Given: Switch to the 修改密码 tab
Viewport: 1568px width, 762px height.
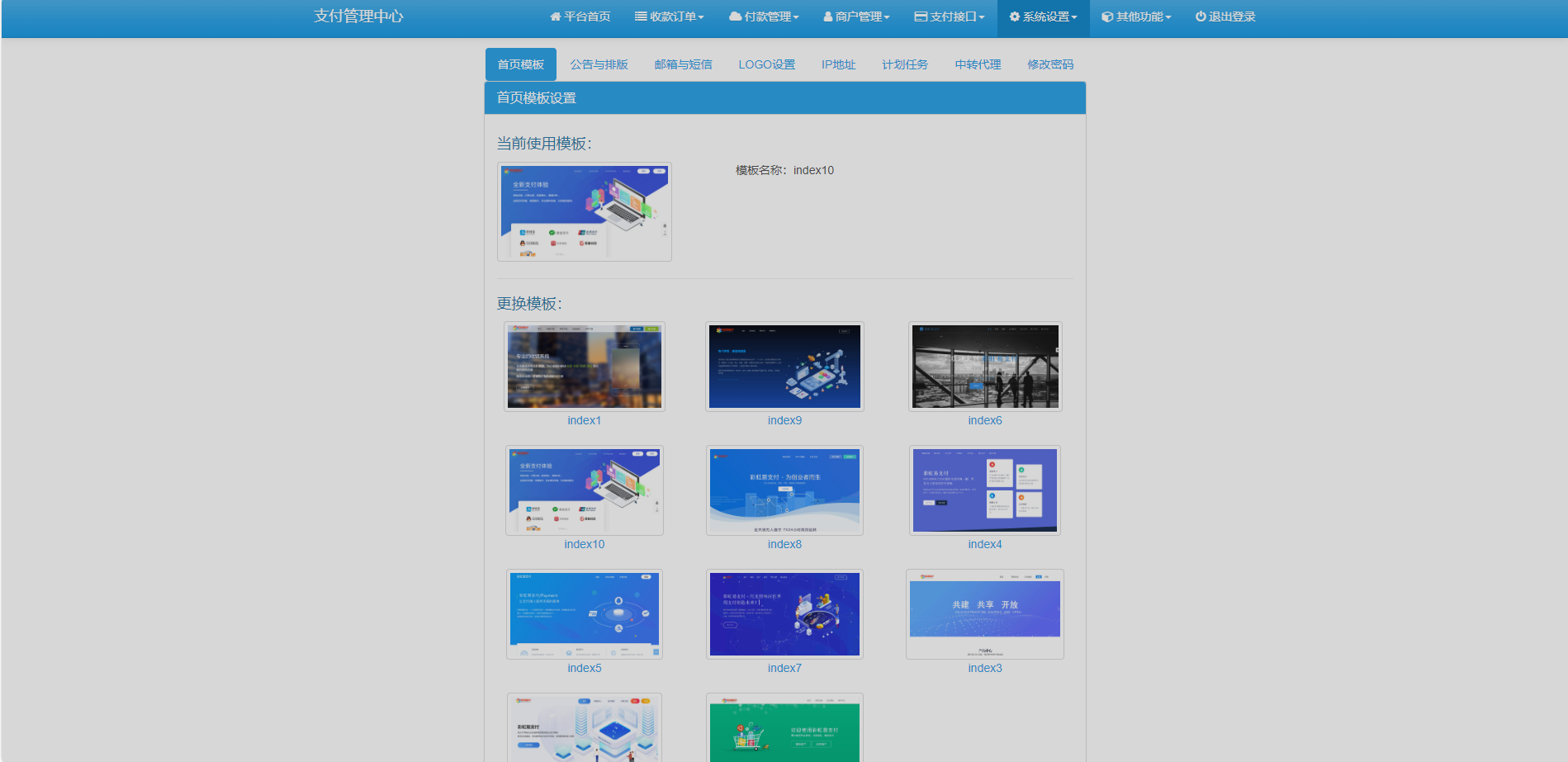Looking at the screenshot, I should 1049,64.
